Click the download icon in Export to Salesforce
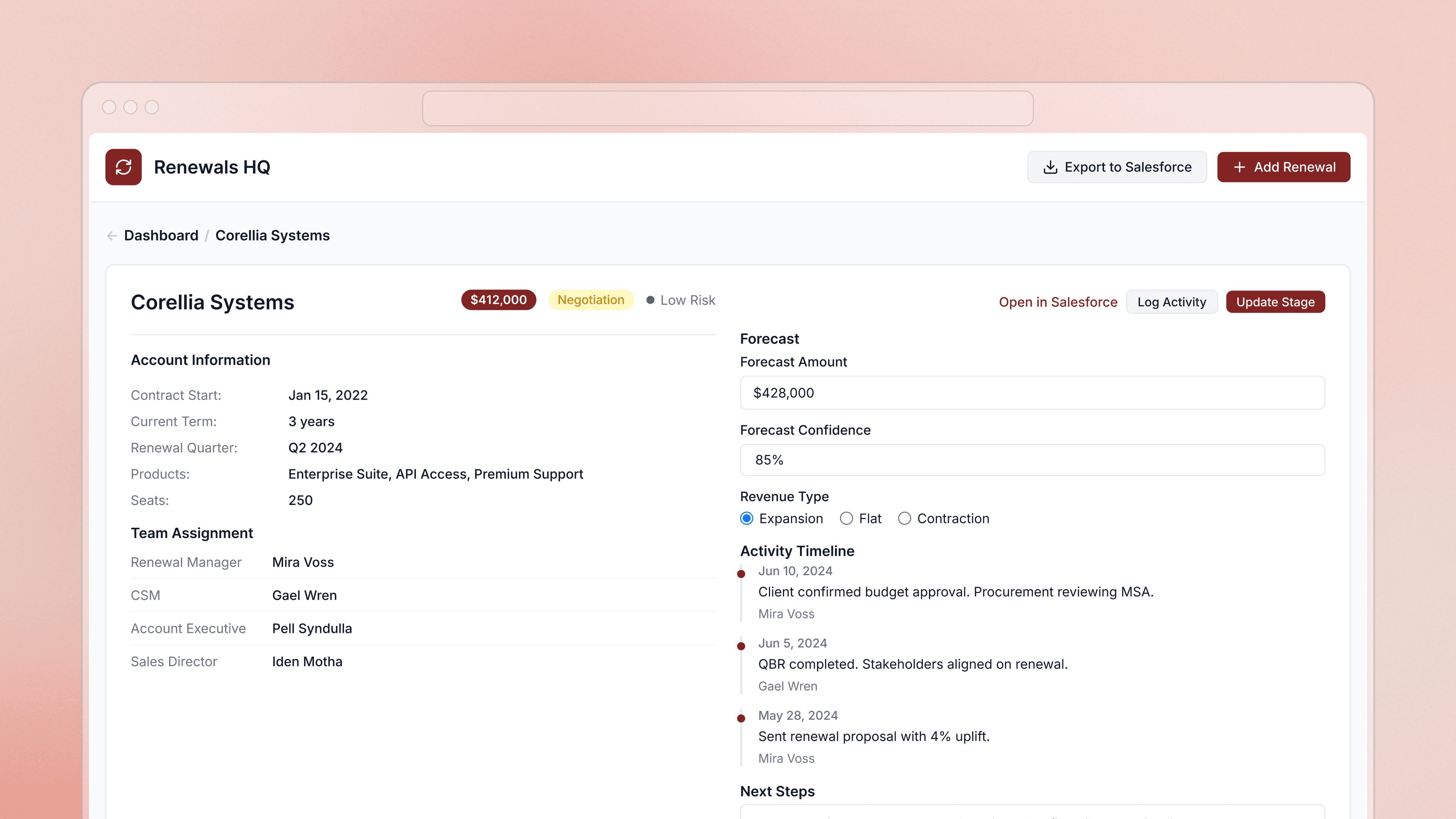 pyautogui.click(x=1050, y=167)
